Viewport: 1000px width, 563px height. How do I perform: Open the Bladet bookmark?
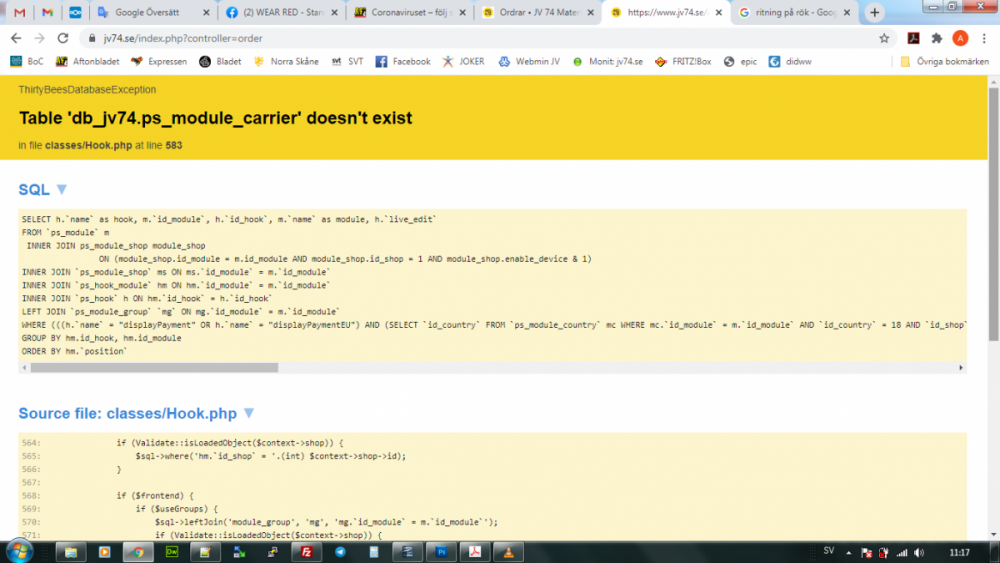pyautogui.click(x=220, y=62)
